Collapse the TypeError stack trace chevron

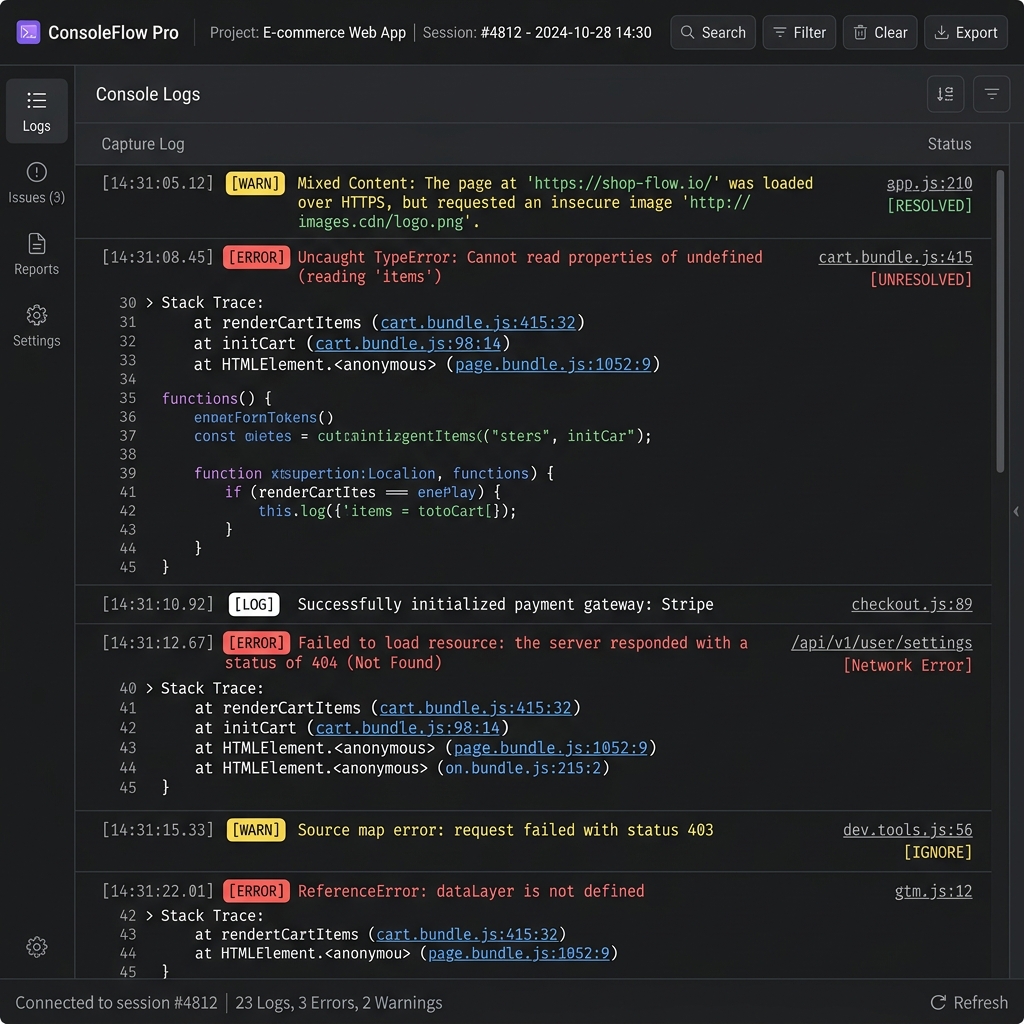coord(150,302)
